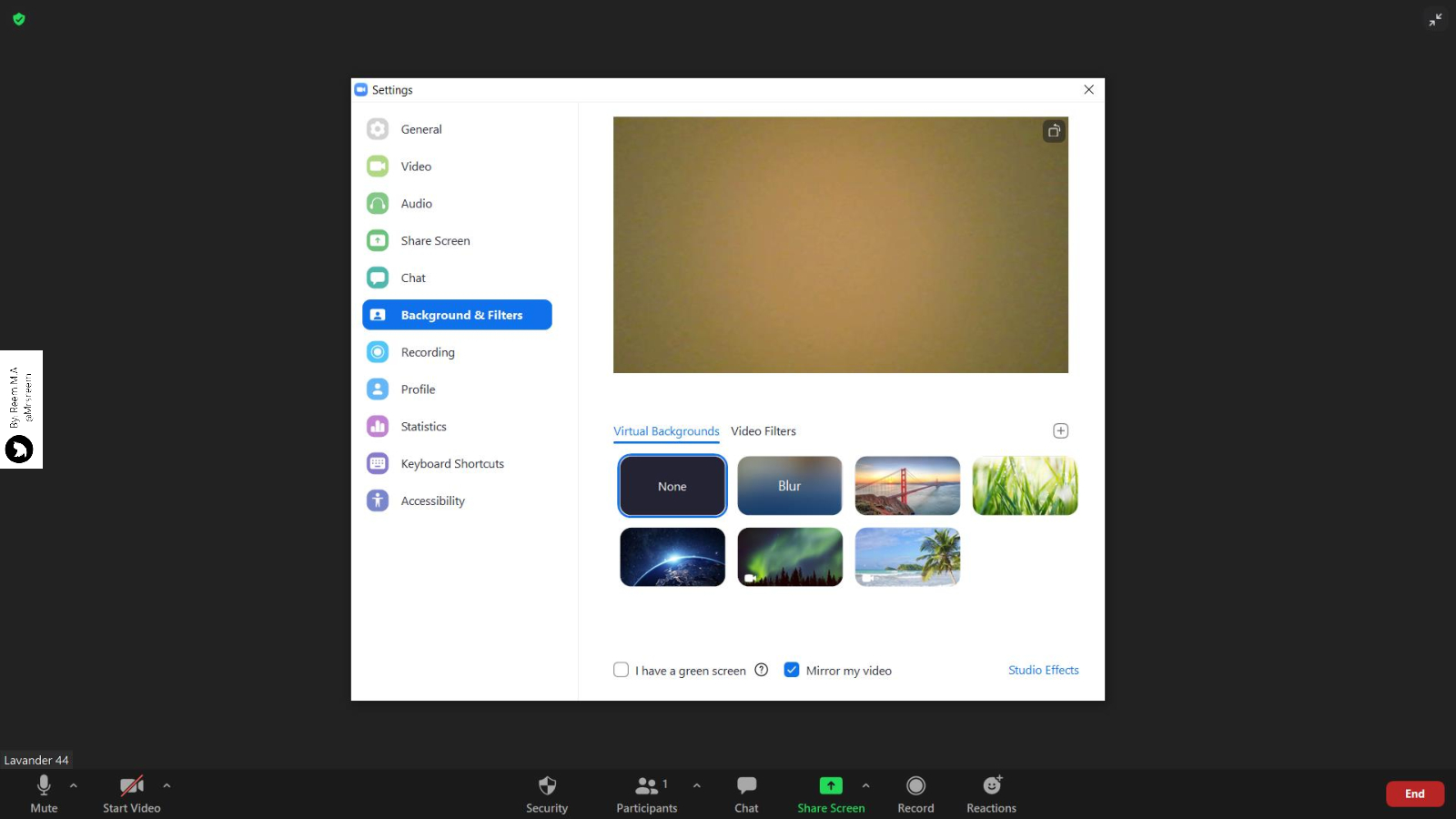This screenshot has height=819, width=1456.
Task: Open the Participants panel icon
Action: click(x=647, y=785)
